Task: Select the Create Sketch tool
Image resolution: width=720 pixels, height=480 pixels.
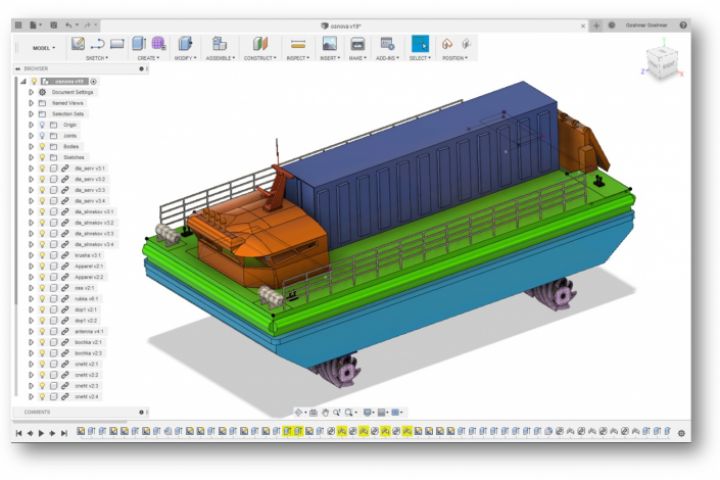Action: tap(78, 44)
